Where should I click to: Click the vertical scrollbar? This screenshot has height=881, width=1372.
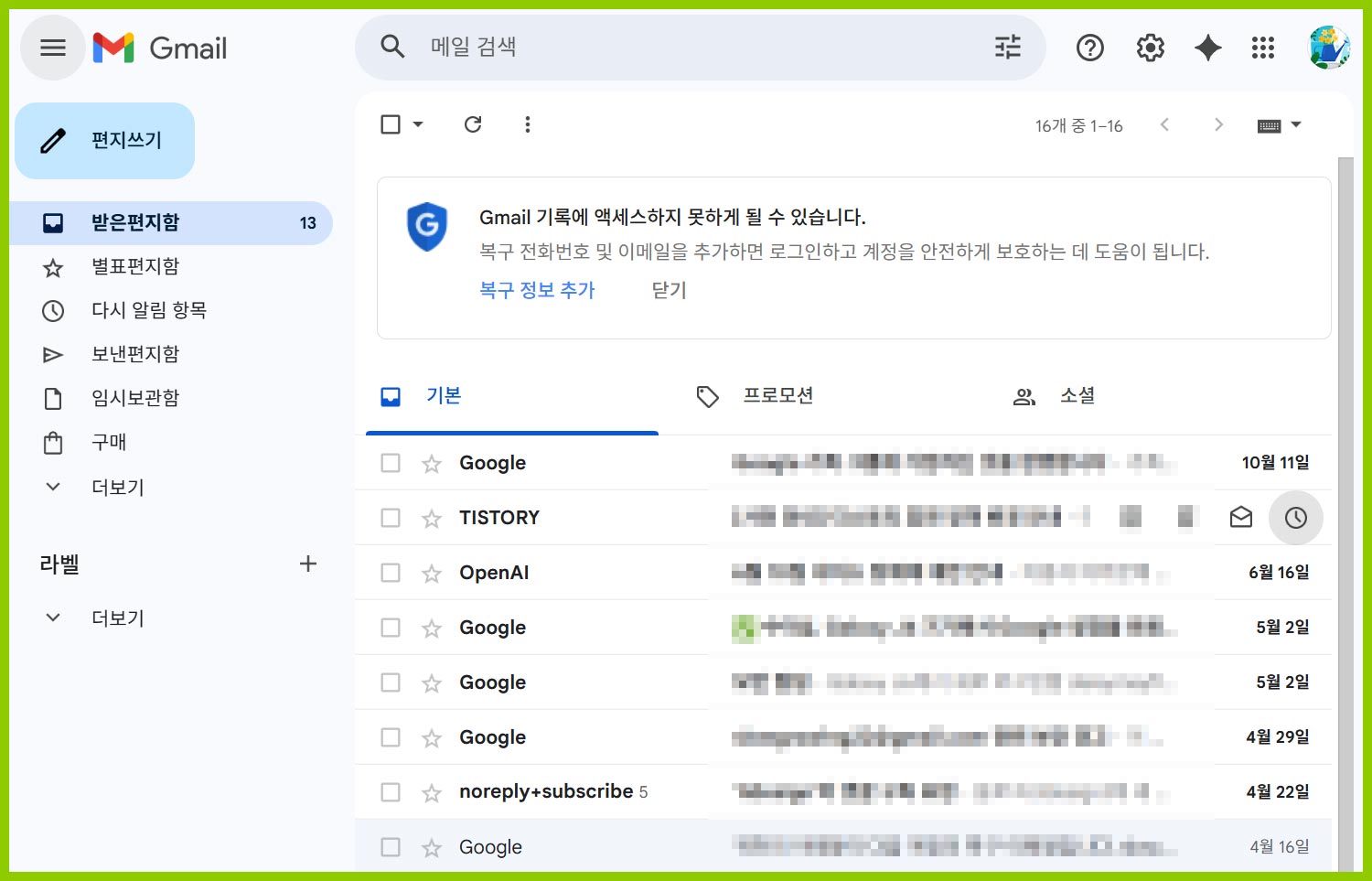[1345, 512]
